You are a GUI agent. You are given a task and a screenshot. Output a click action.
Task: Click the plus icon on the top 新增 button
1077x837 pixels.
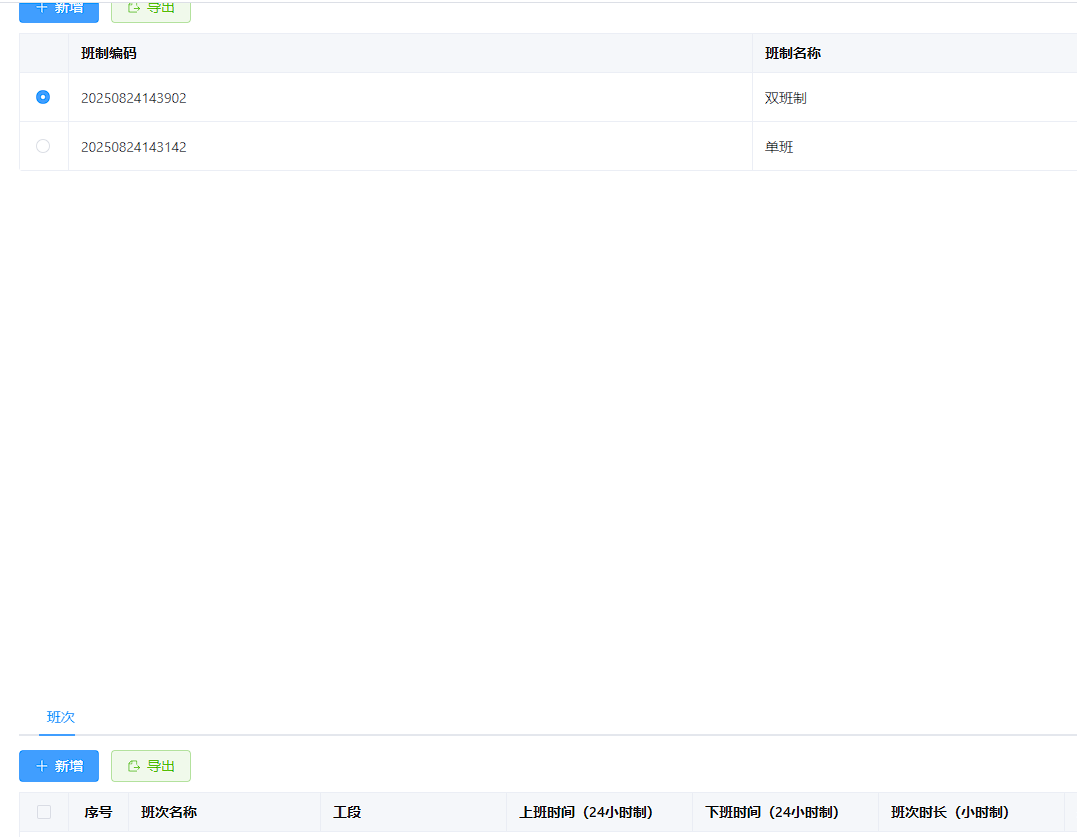[x=43, y=9]
